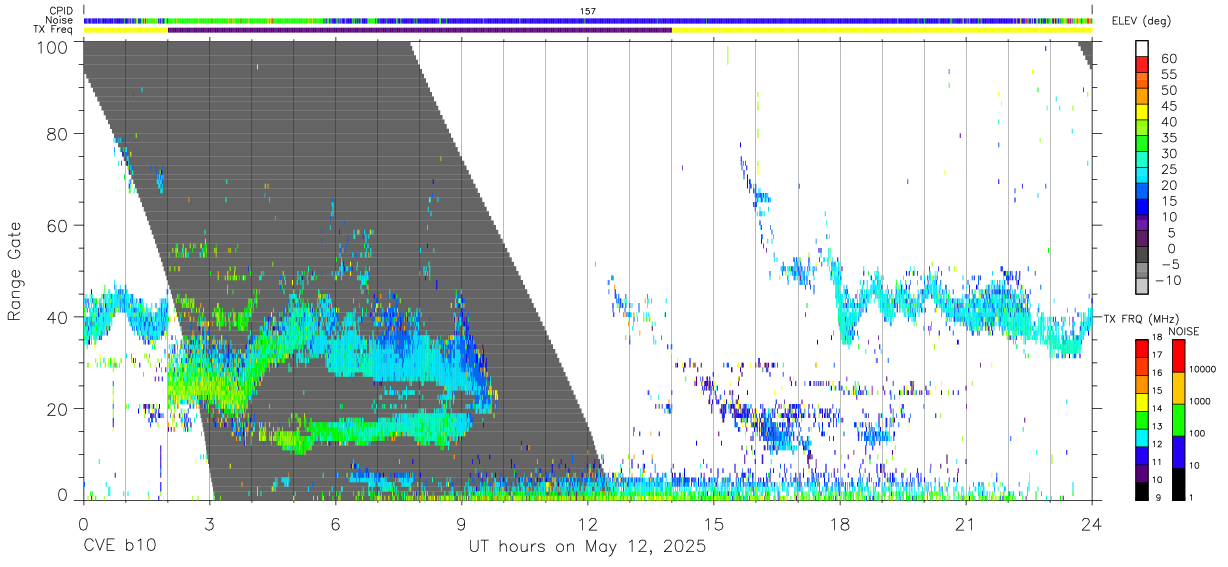
Task: Click the white top elevation swatch
Action: point(1142,48)
